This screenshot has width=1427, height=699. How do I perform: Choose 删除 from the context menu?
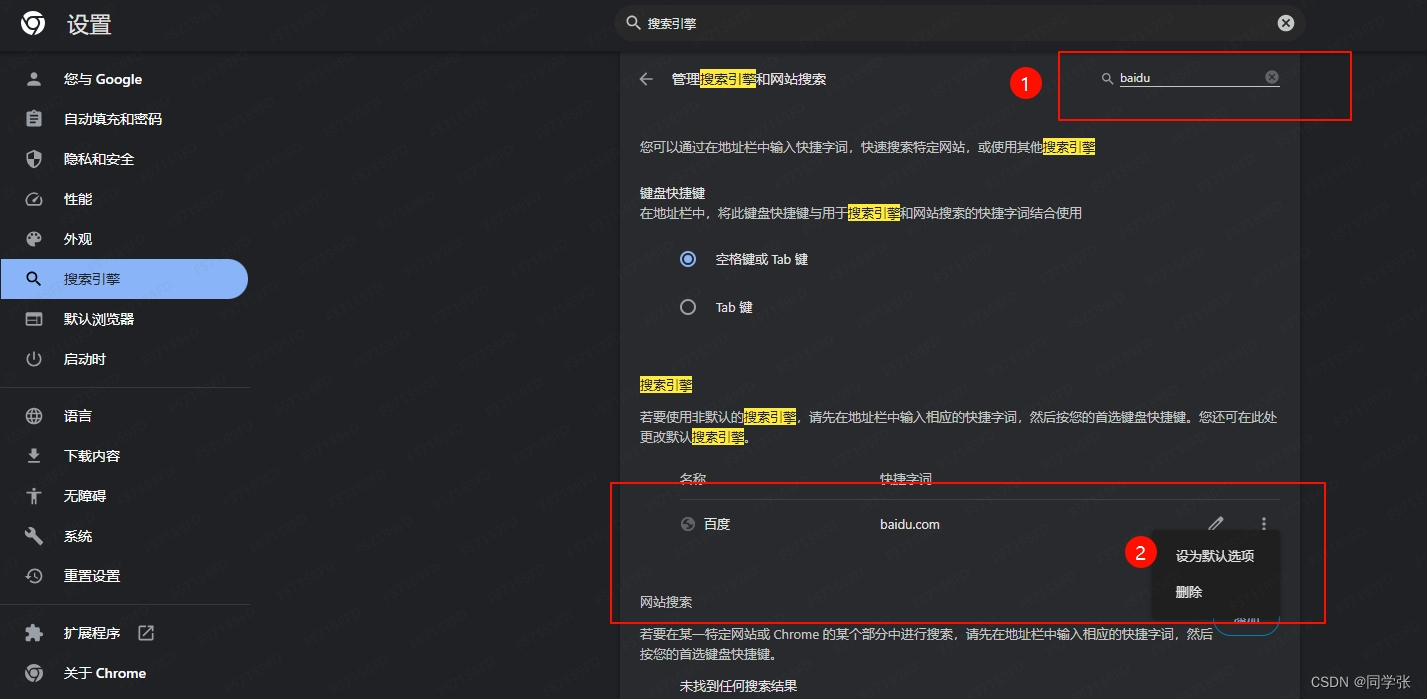click(1189, 592)
